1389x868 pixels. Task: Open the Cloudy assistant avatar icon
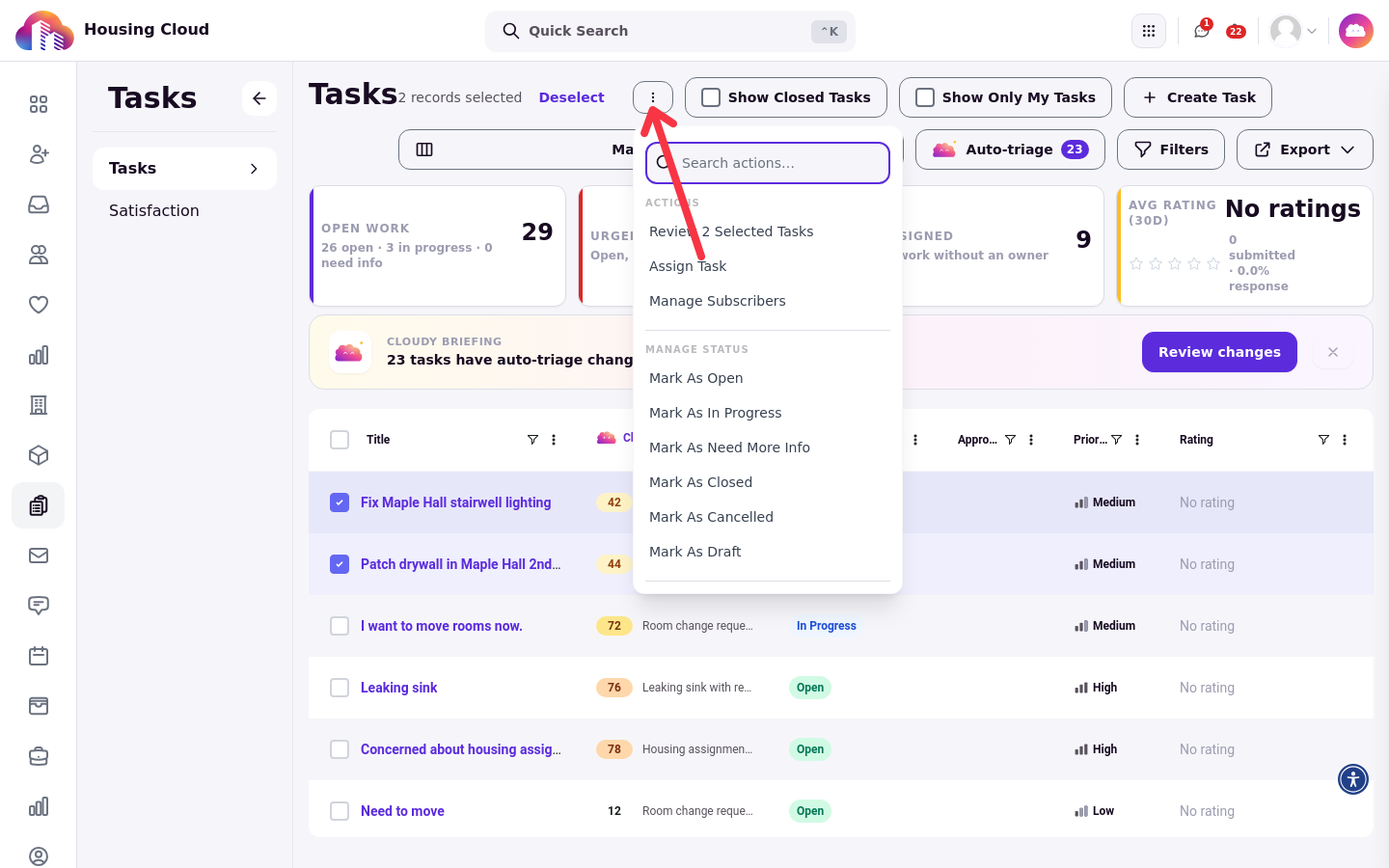(1355, 31)
